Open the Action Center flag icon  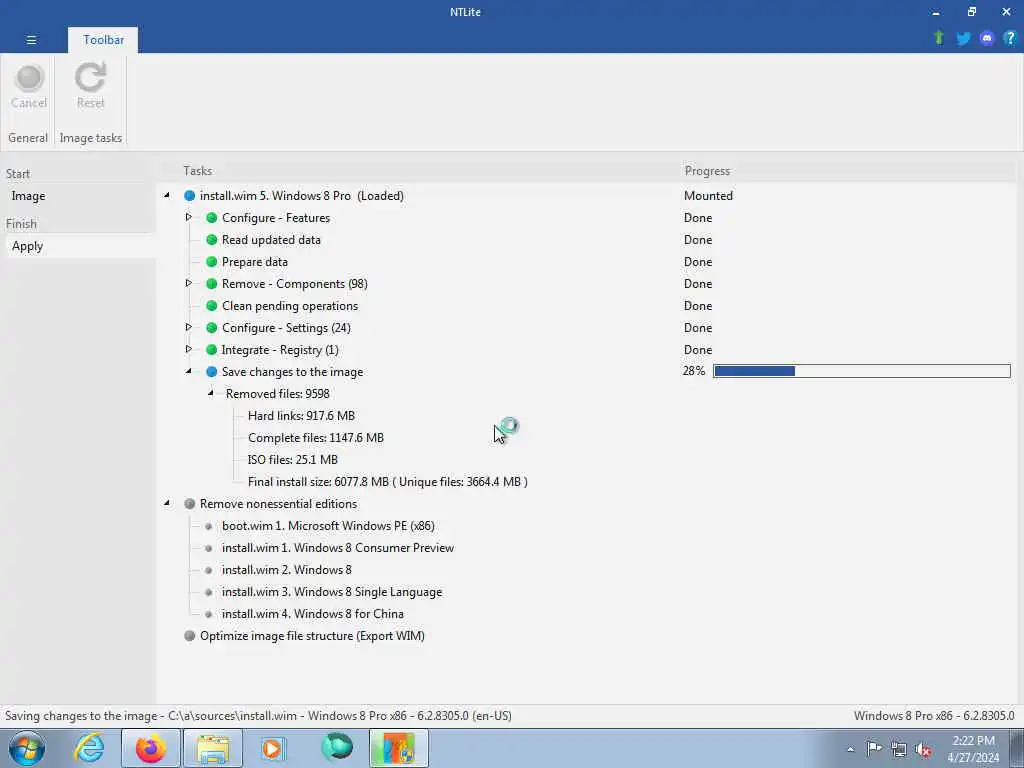click(x=874, y=748)
